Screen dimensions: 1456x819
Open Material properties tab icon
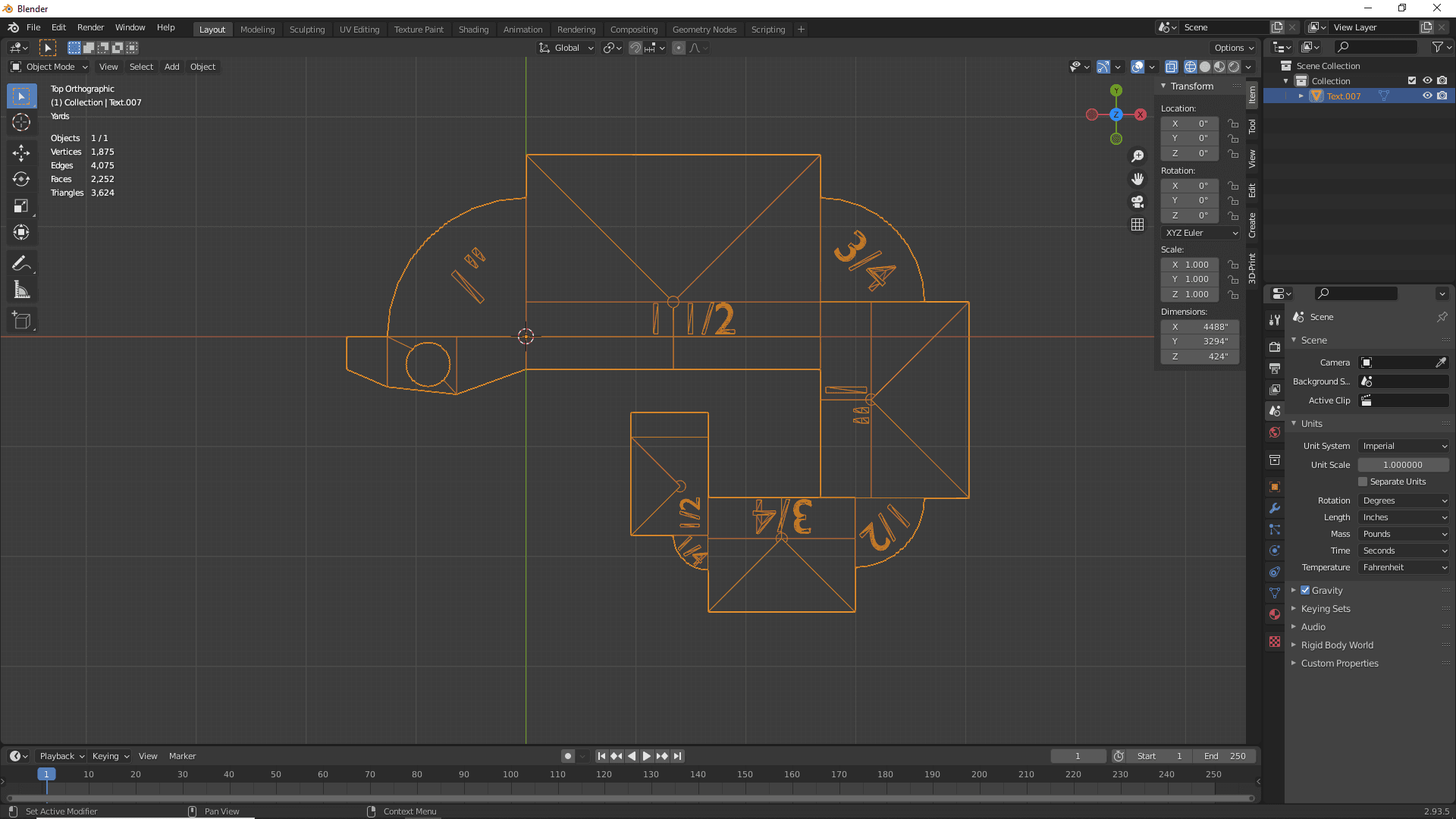tap(1275, 614)
